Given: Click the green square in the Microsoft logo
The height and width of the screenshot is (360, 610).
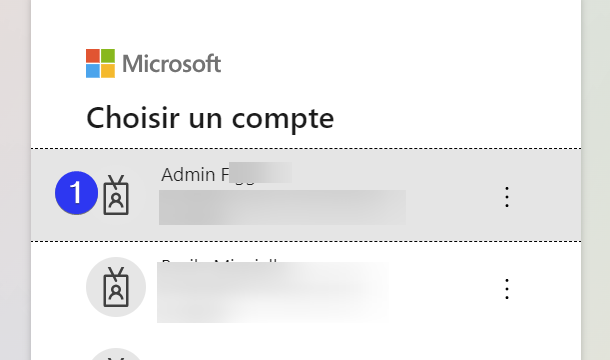Looking at the screenshot, I should point(108,56).
